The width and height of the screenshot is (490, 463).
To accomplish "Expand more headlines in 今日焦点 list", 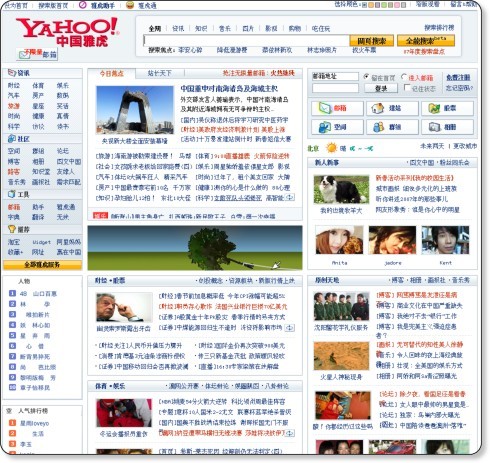I will tap(290, 197).
